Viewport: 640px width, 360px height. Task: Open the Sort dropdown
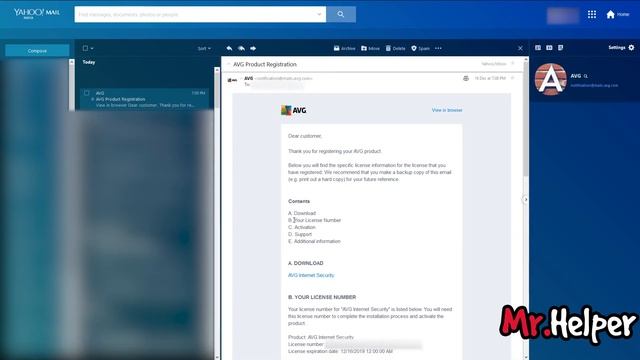[204, 48]
